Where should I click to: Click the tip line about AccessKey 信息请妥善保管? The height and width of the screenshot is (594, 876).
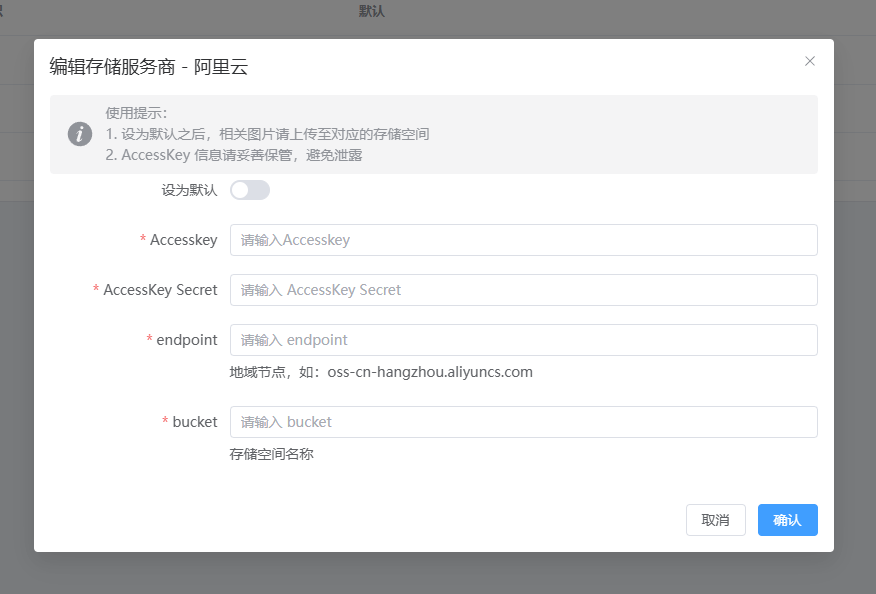coord(234,155)
